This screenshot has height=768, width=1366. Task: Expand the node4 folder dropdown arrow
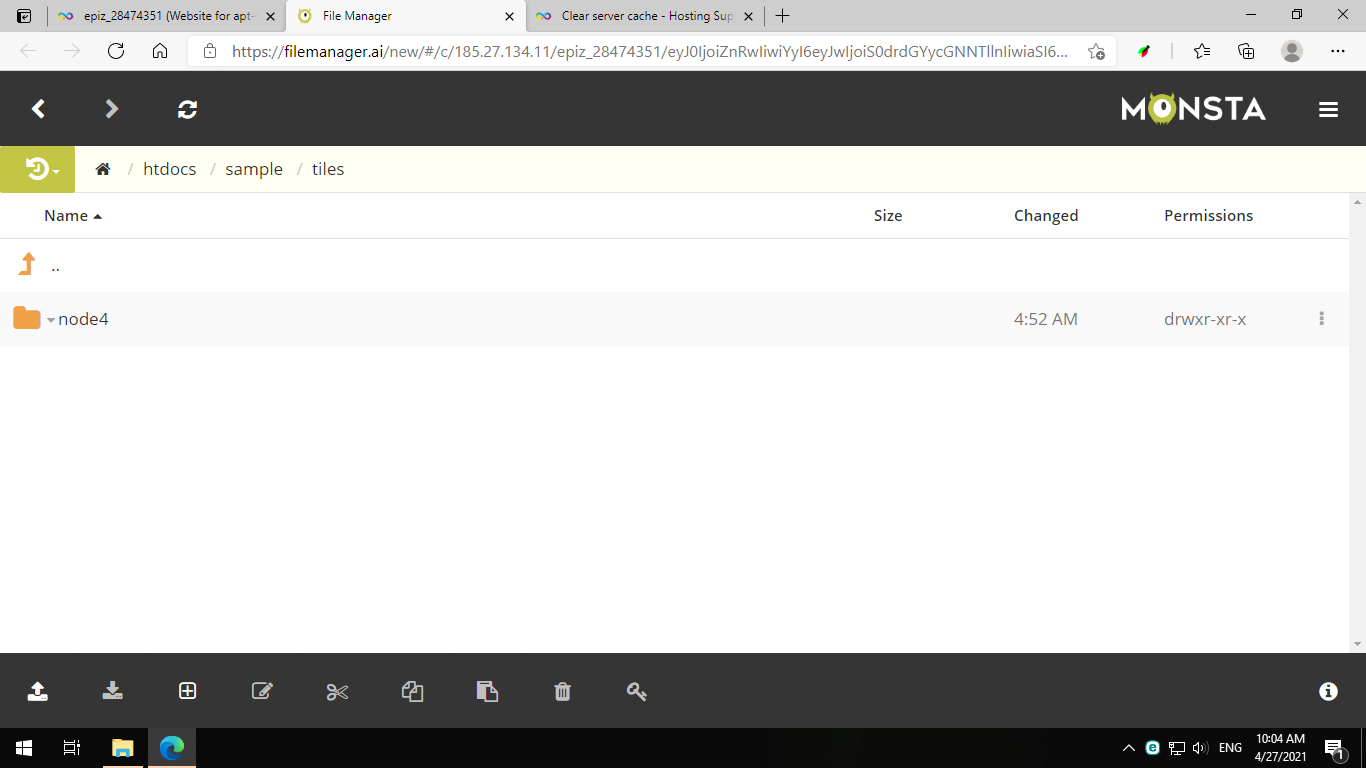(x=51, y=320)
